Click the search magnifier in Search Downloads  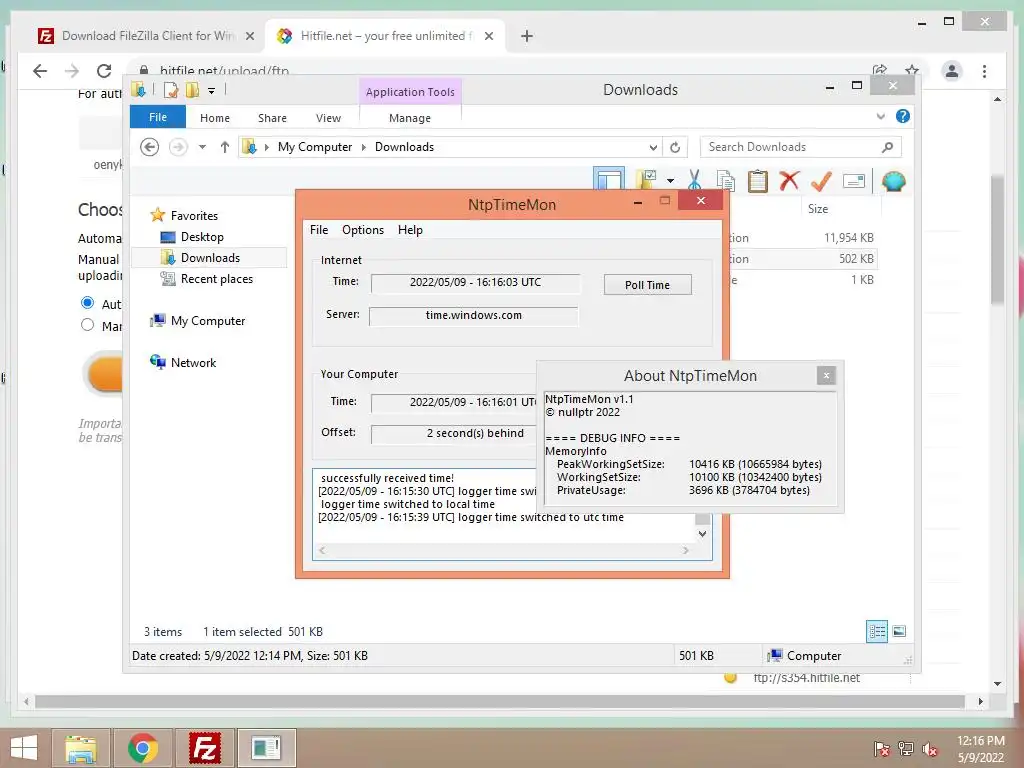click(887, 147)
